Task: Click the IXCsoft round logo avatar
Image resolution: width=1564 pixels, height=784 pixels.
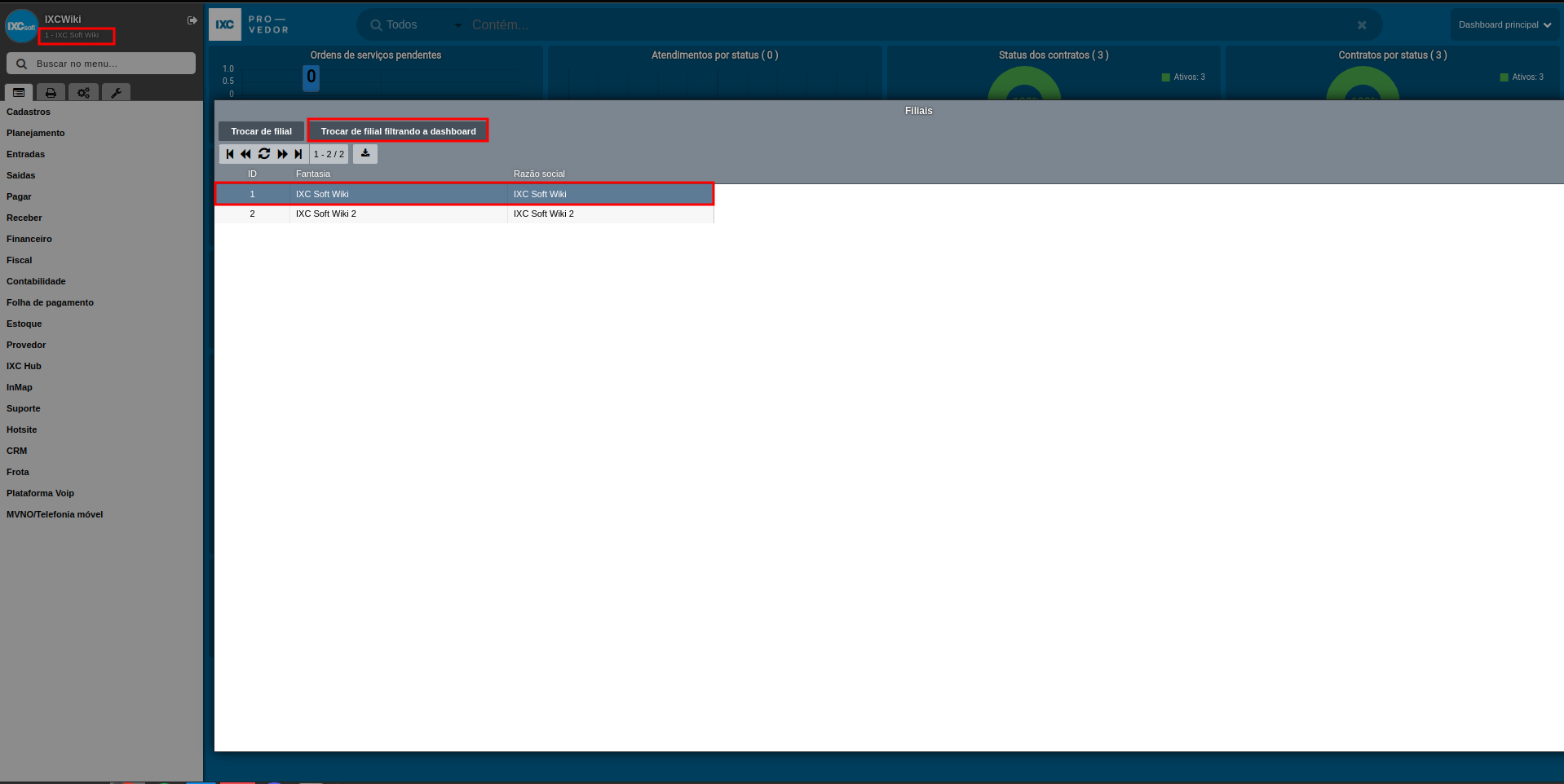Action: click(21, 26)
